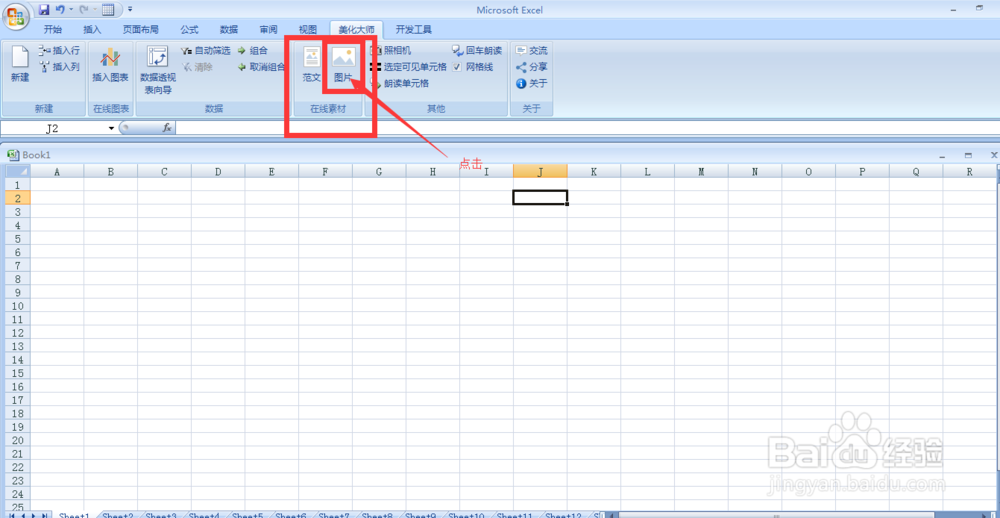Click the table grid icon in quick access toolbar

(x=108, y=10)
